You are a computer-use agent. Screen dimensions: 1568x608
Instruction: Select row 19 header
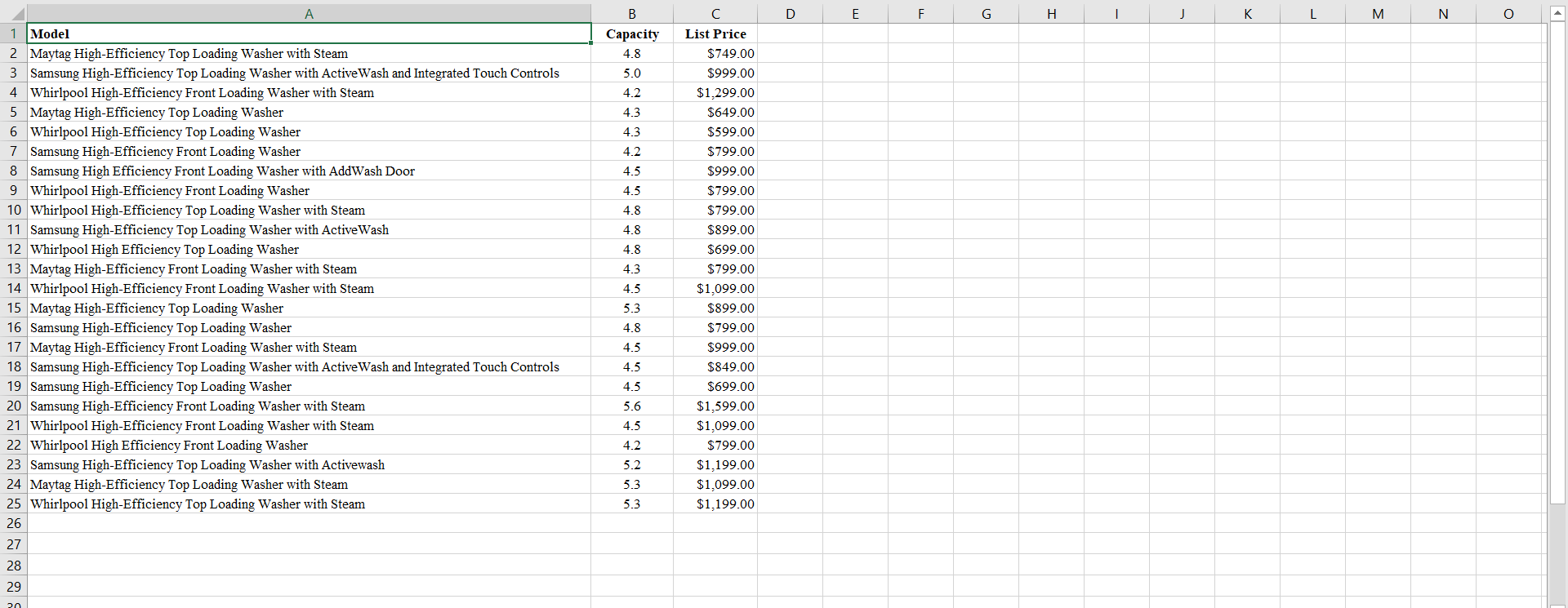click(x=14, y=386)
